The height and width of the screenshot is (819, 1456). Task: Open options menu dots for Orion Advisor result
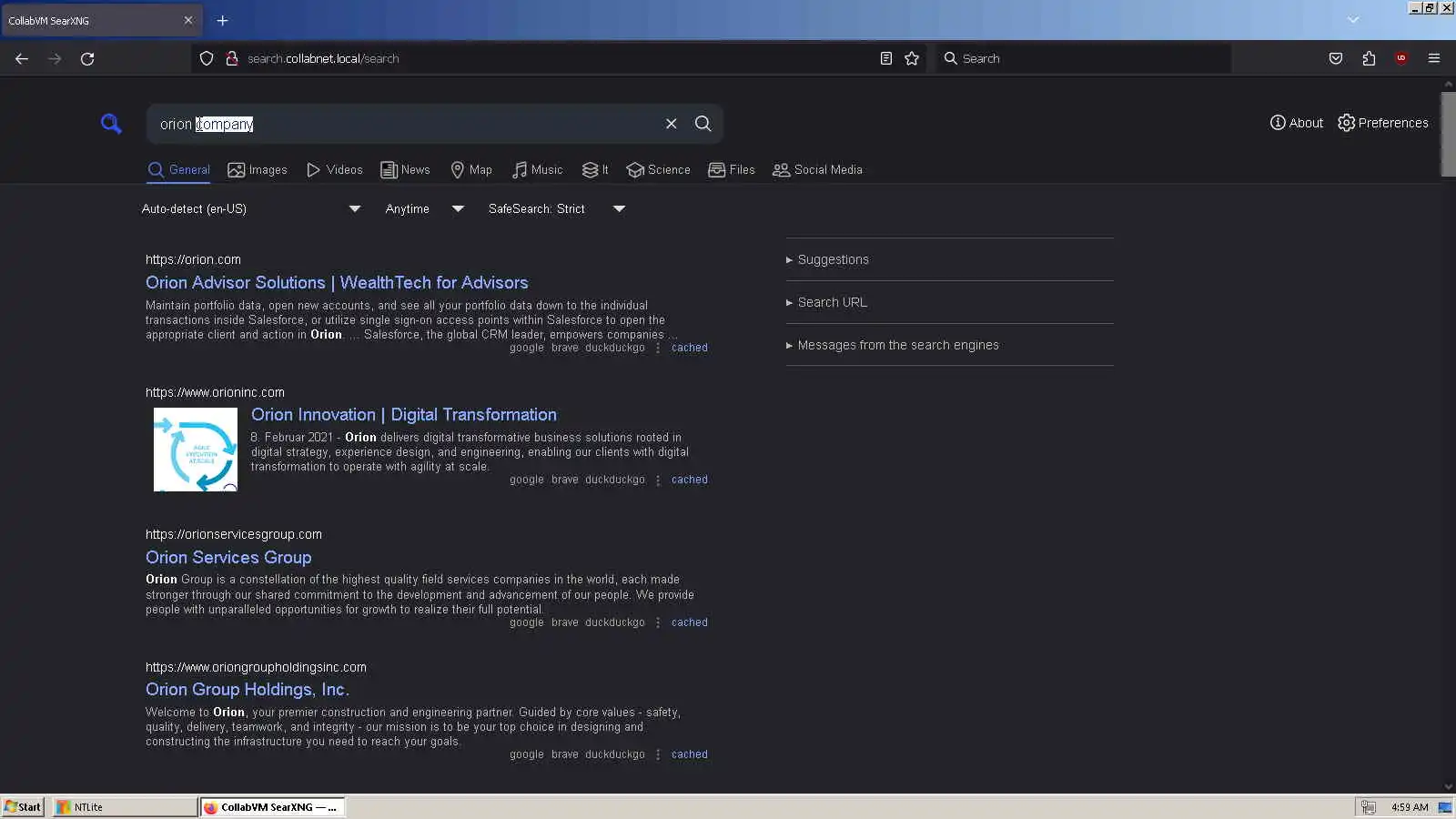658,348
